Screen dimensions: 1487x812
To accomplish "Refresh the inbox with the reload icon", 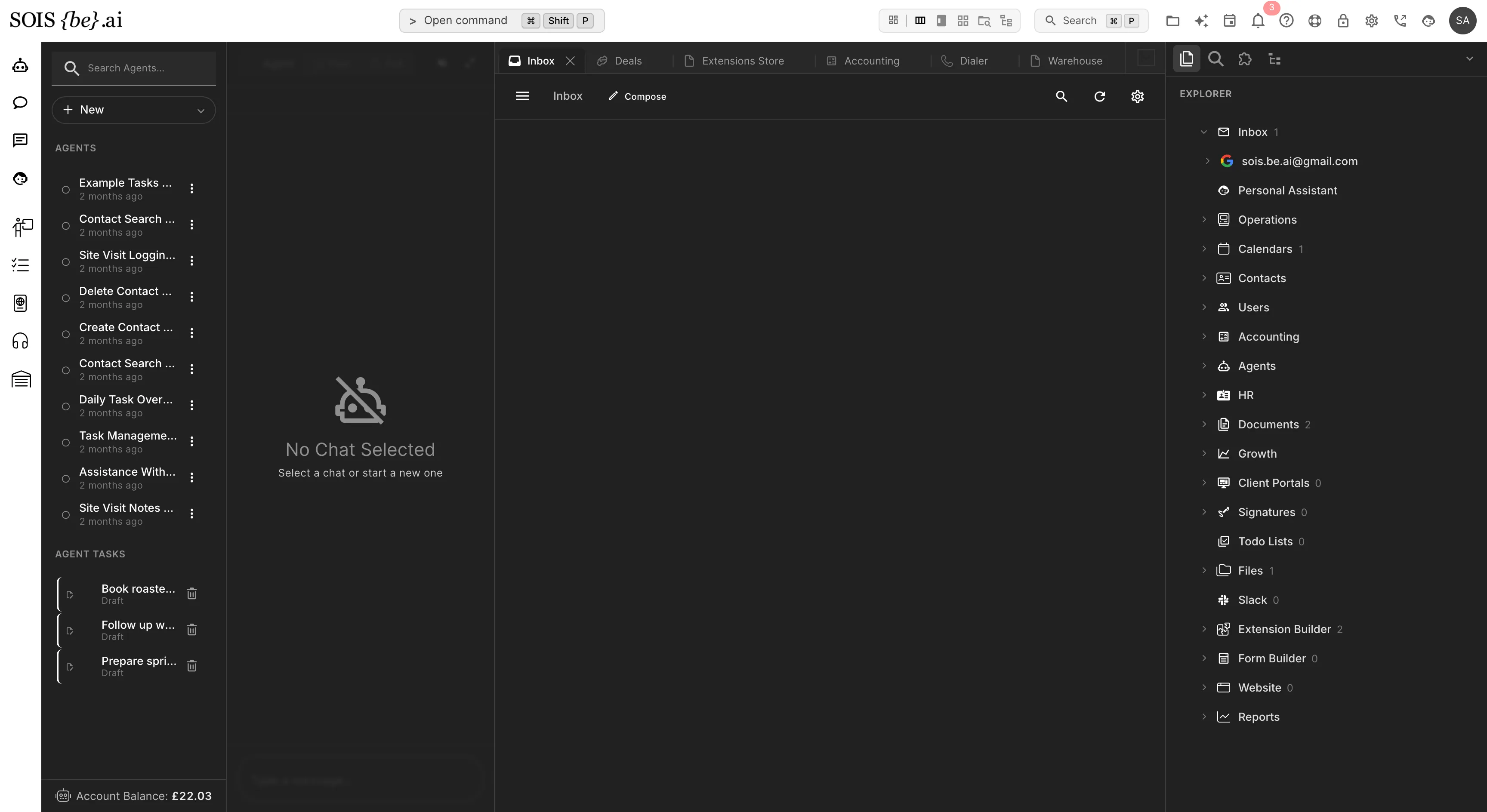I will pyautogui.click(x=1100, y=96).
